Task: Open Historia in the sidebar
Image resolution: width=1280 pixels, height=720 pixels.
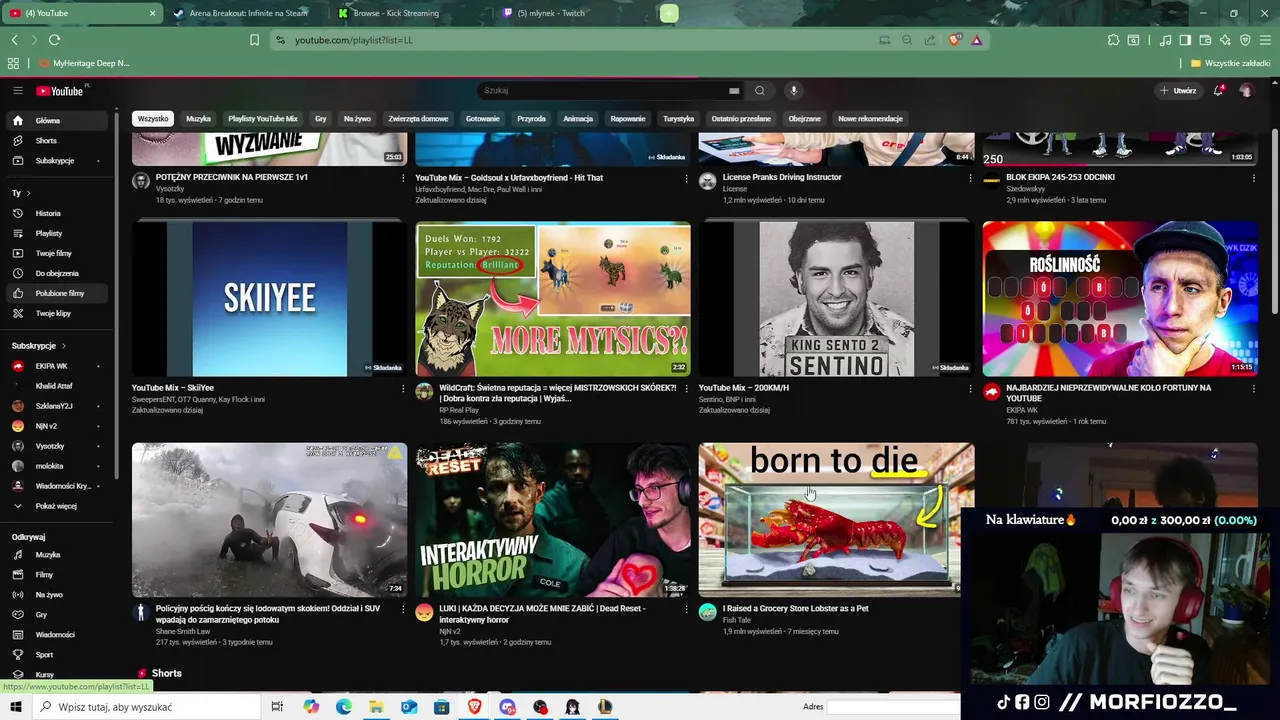Action: click(58, 213)
